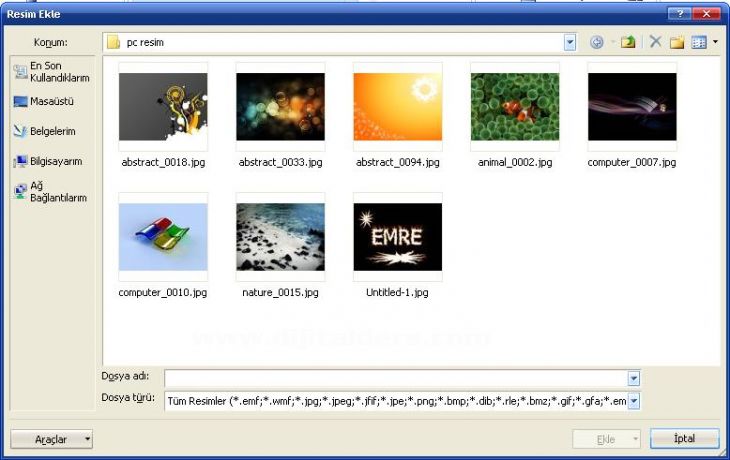Open Bilgisayarım shortcut

[x=48, y=162]
